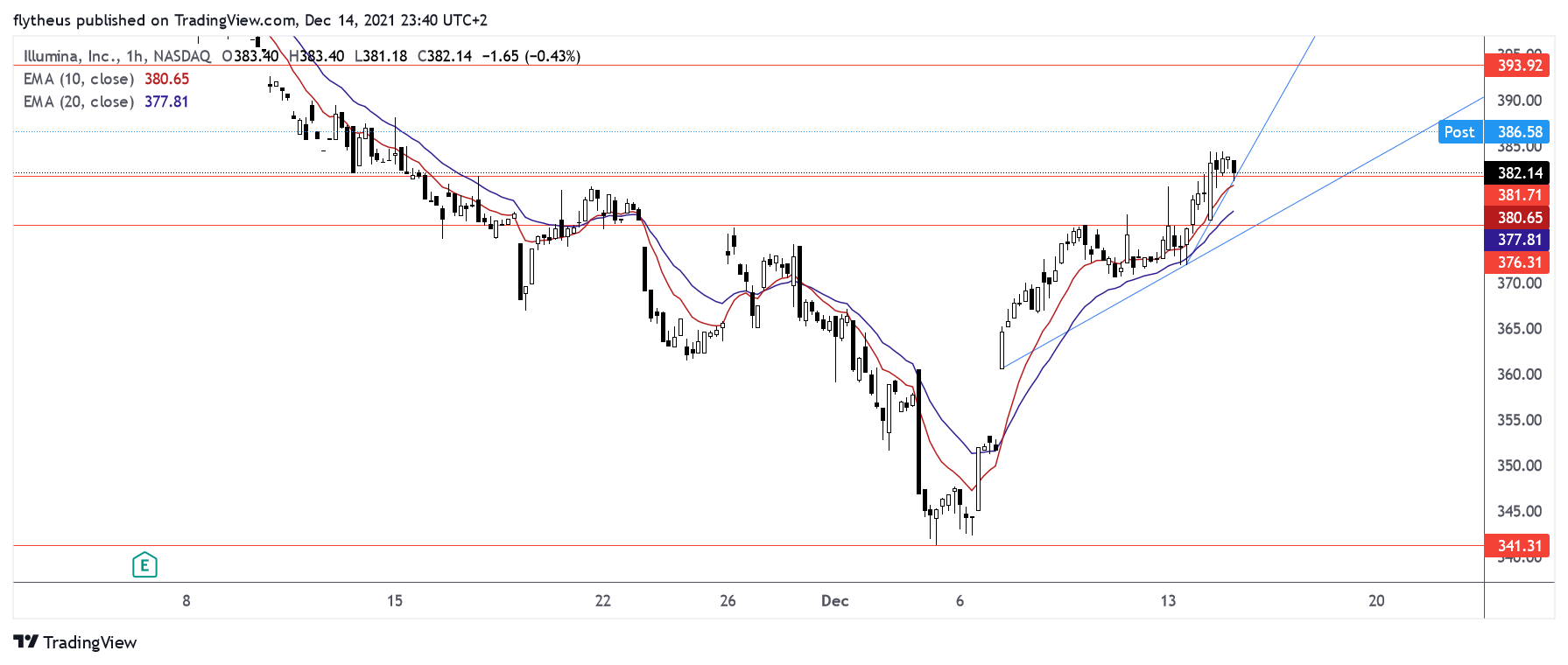This screenshot has width=1568, height=665.
Task: Select the 381.71 red price label
Action: (x=1517, y=195)
